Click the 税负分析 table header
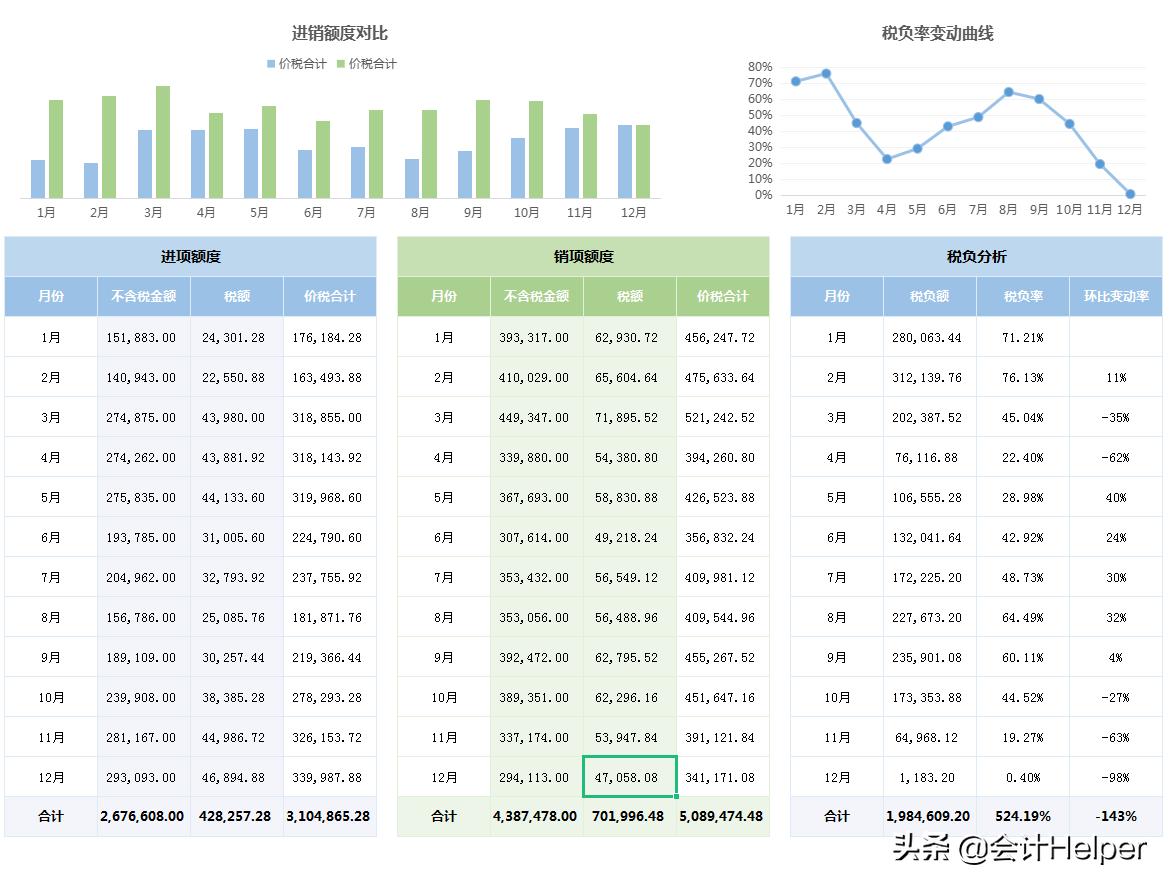Image resolution: width=1172 pixels, height=888 pixels. point(975,256)
